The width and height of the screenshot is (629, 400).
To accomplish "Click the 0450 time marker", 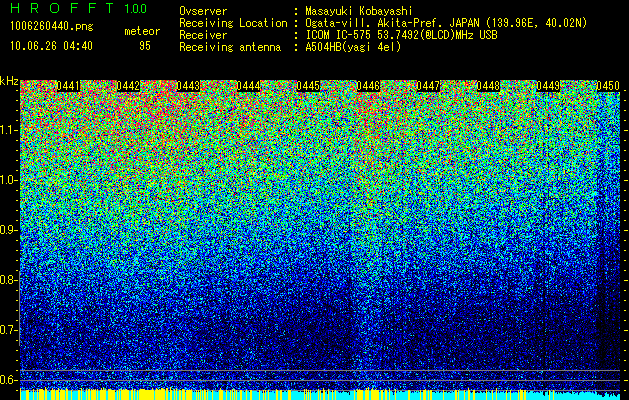I will [x=608, y=86].
